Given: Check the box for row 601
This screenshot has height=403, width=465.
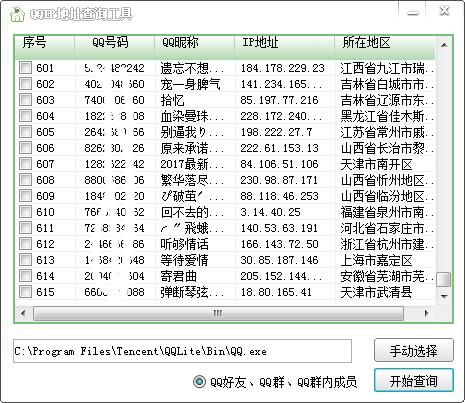Looking at the screenshot, I should (25, 67).
